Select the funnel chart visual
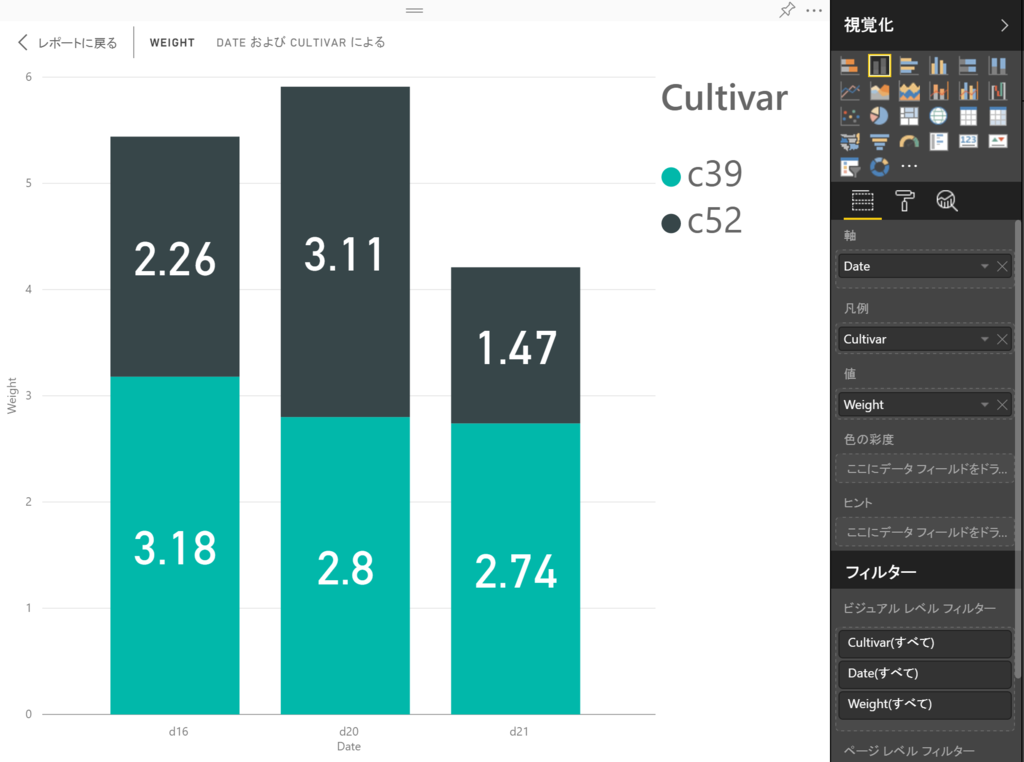This screenshot has width=1024, height=762. 879,141
